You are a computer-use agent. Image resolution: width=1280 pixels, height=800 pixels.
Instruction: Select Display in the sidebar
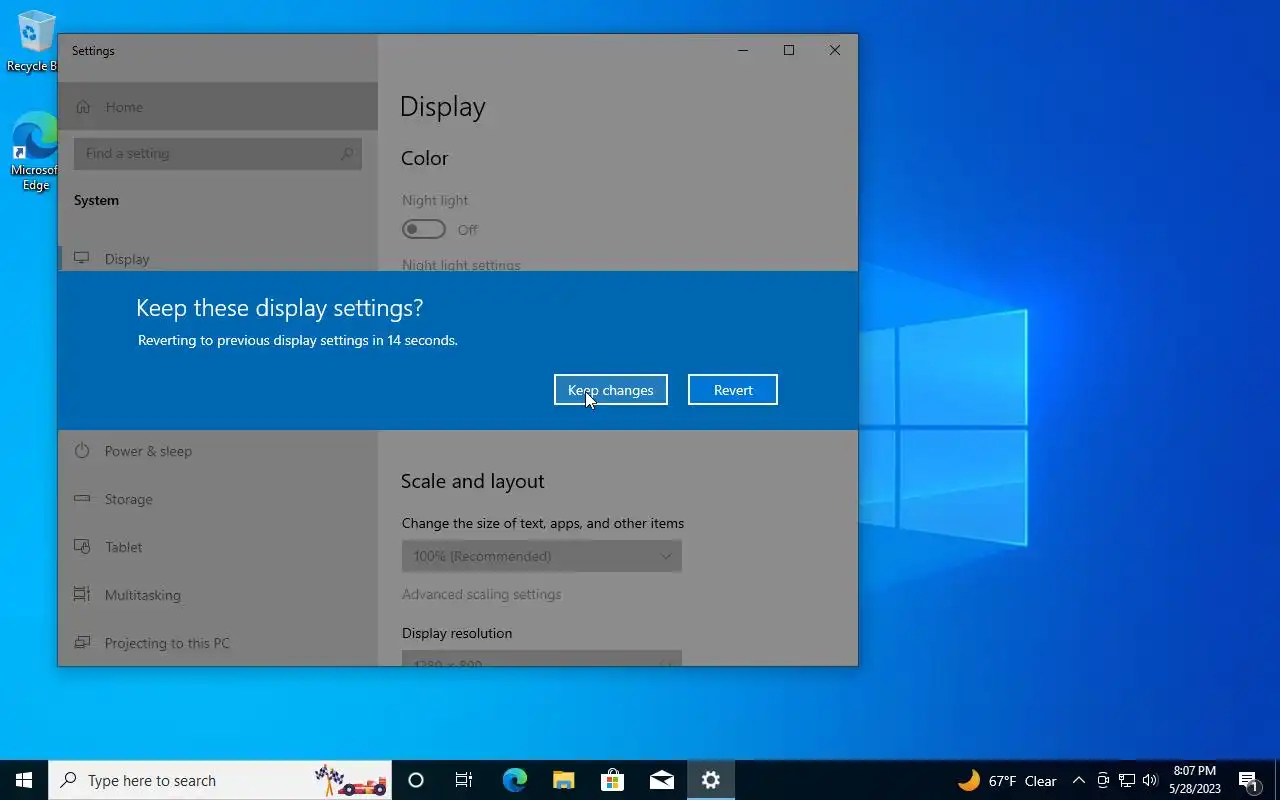pos(218,258)
